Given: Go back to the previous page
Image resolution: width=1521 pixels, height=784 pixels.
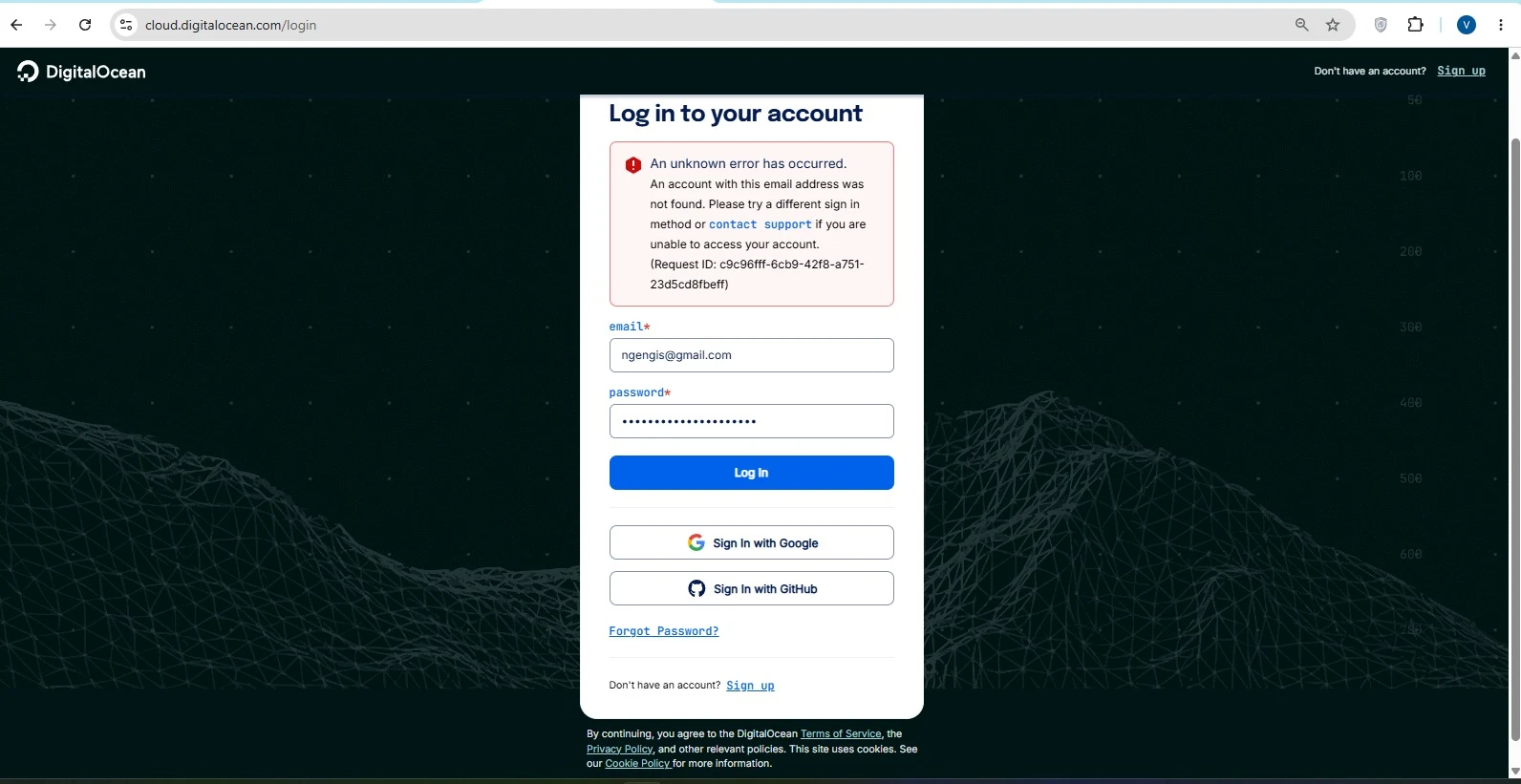Looking at the screenshot, I should point(16,25).
